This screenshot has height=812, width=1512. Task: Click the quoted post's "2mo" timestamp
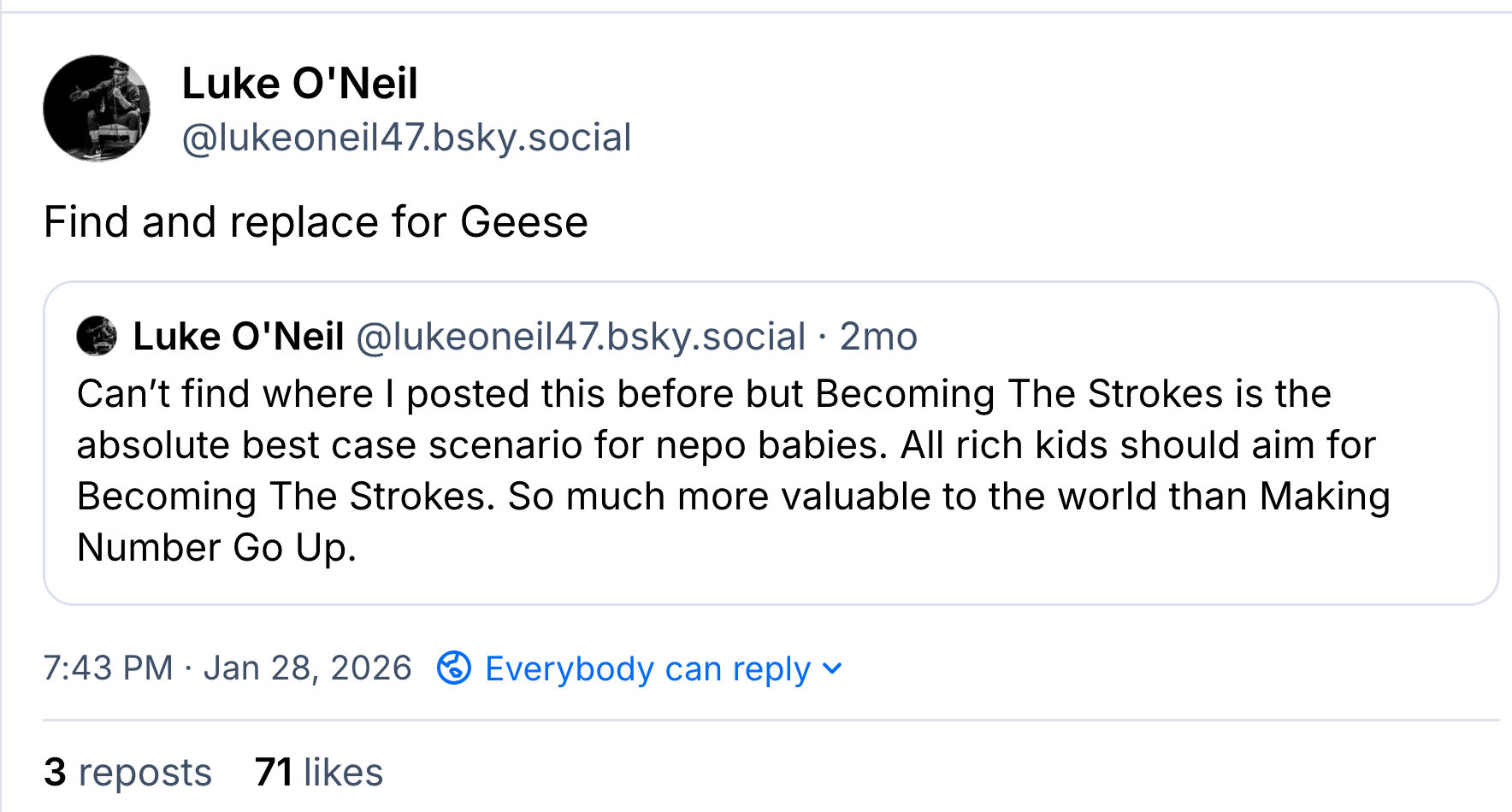pos(878,336)
